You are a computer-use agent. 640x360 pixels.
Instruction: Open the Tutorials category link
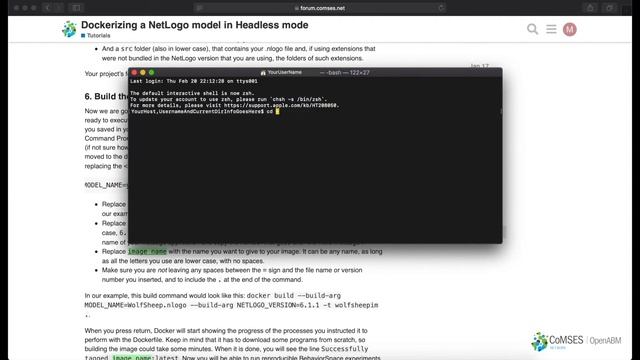[x=96, y=36]
